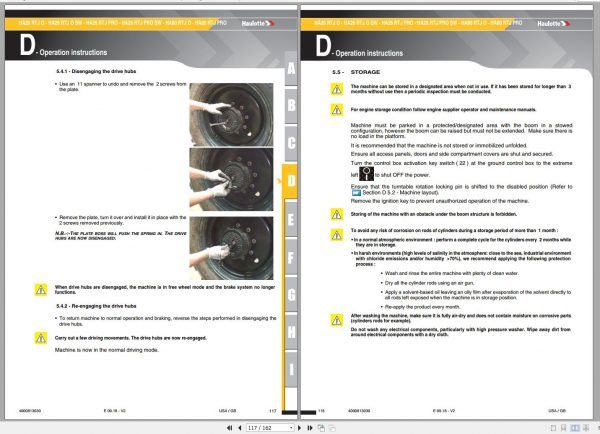
Task: Switch to single page continuous scrolling view
Action: (x=564, y=428)
